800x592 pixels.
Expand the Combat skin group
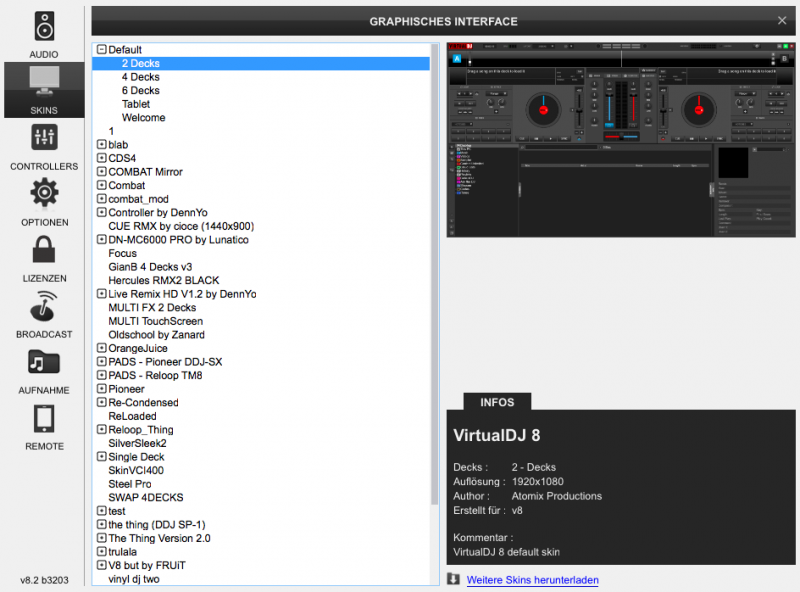point(102,185)
